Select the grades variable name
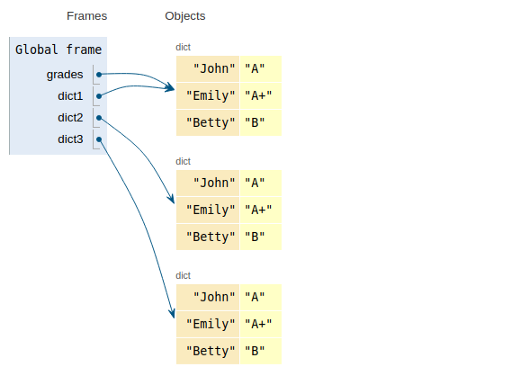The width and height of the screenshot is (519, 375). 65,75
